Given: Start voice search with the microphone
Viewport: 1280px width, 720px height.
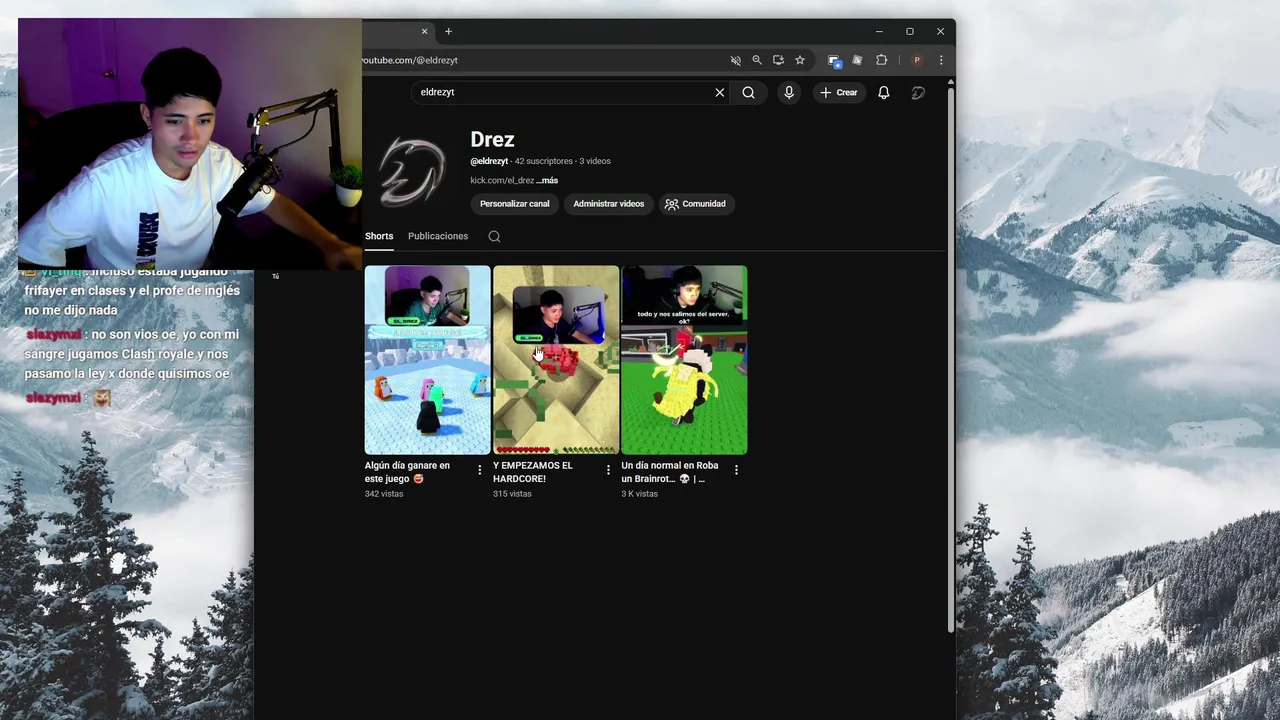Looking at the screenshot, I should point(789,92).
